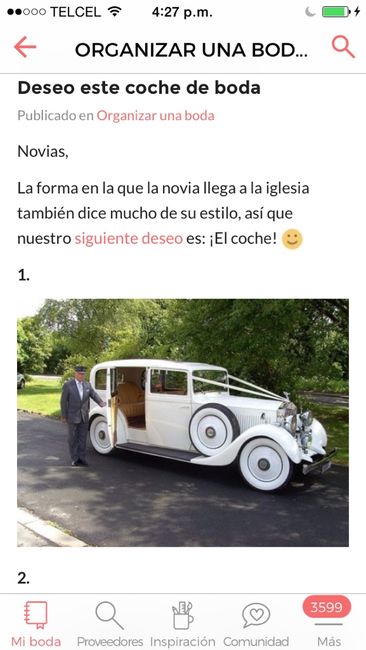Screen dimensions: 366x650
Task: Follow the 'Organizar una boda' category link
Action: pyautogui.click(x=155, y=116)
